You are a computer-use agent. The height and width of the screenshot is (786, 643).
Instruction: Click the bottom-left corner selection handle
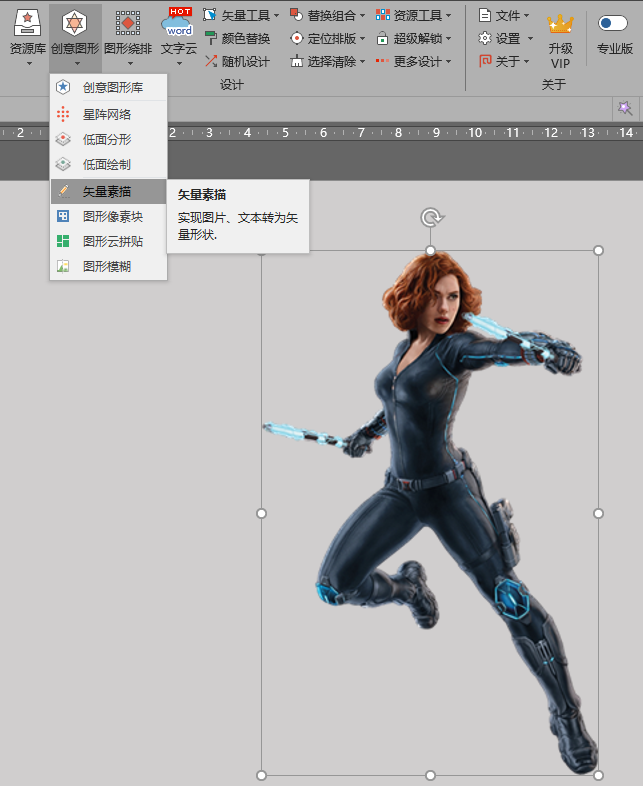(261, 775)
